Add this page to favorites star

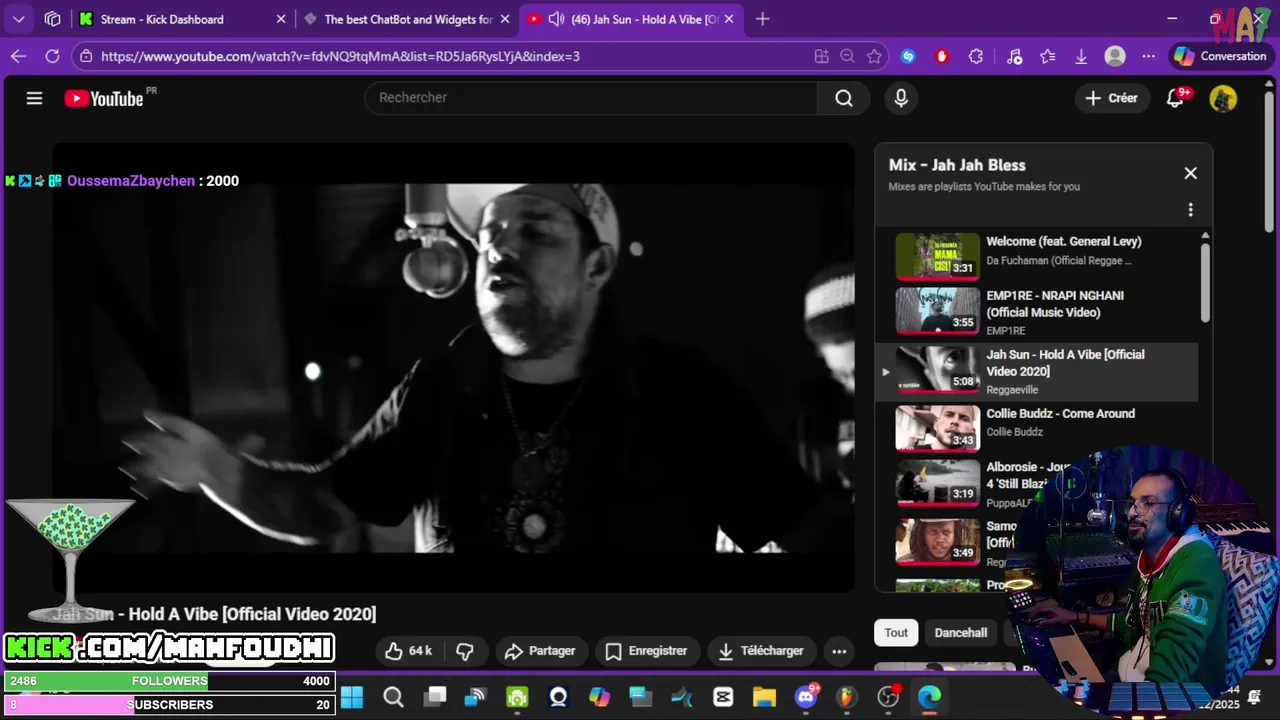click(x=874, y=57)
